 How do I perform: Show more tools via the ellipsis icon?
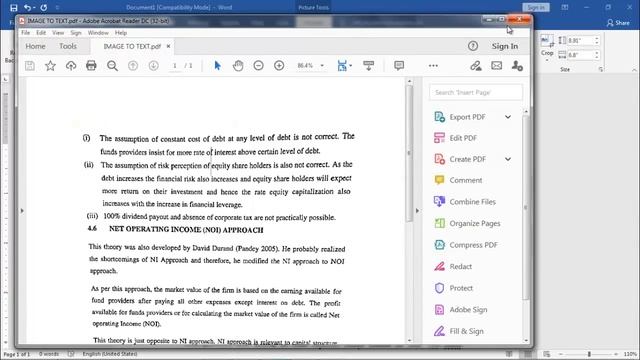tap(433, 66)
